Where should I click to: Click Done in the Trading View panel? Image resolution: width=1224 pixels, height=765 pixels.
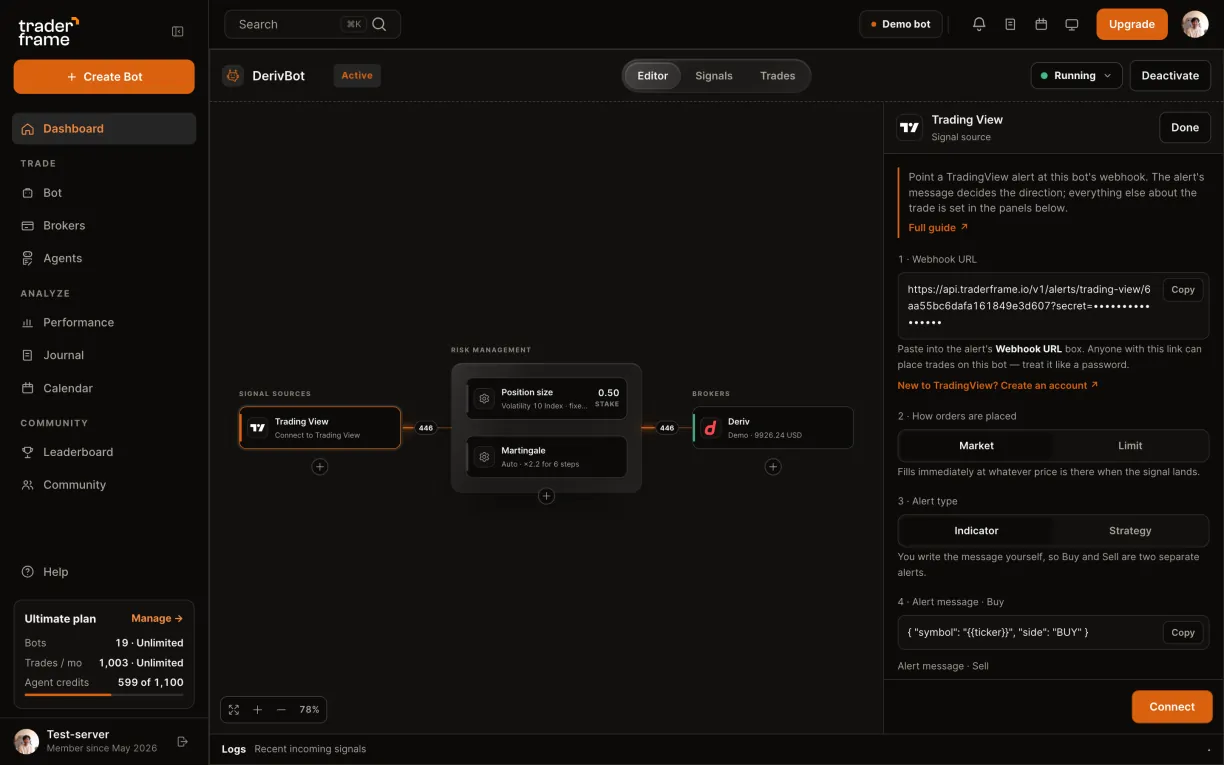pos(1185,127)
